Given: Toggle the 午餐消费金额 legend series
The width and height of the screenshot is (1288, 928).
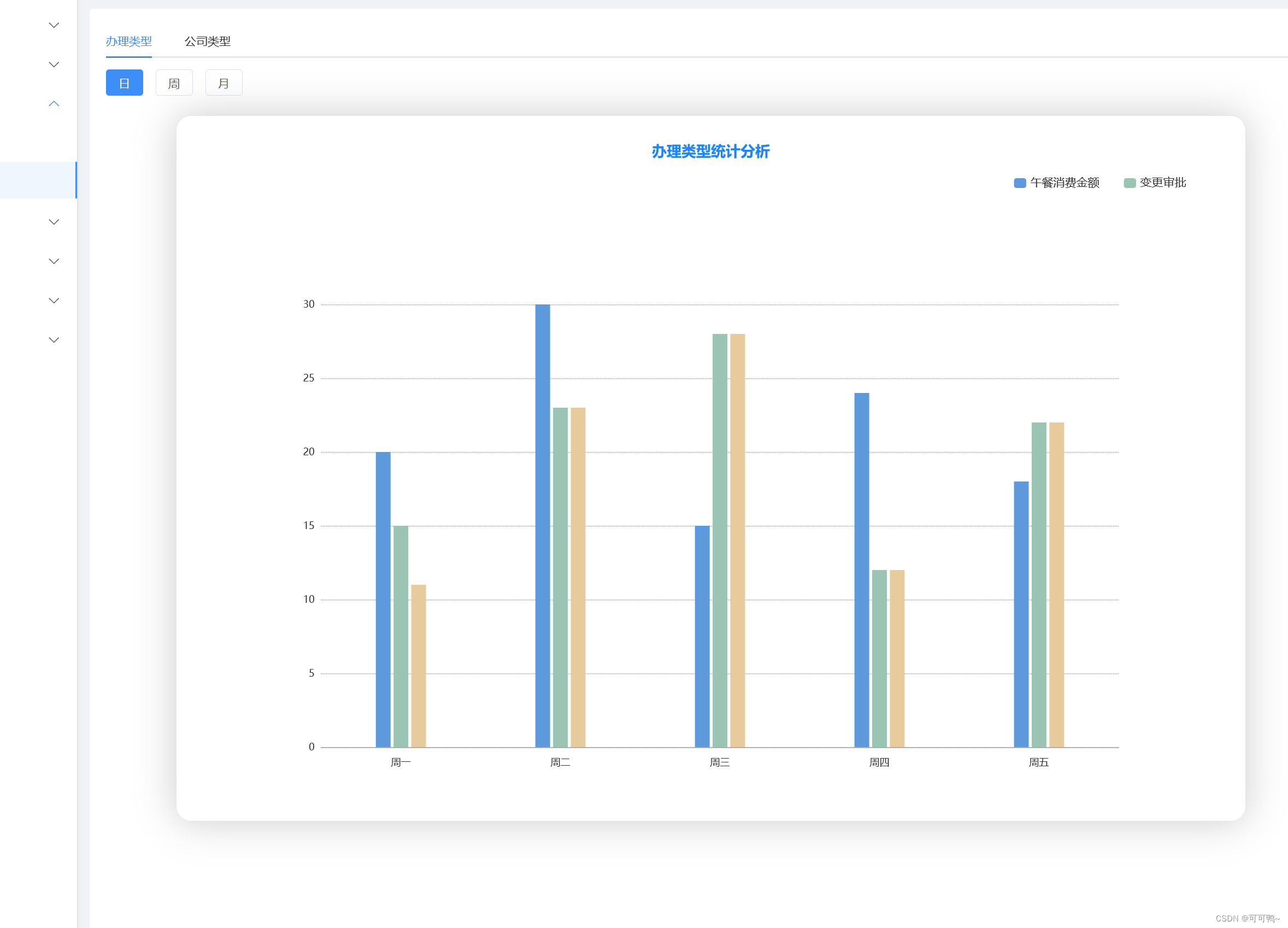Looking at the screenshot, I should tap(1056, 183).
